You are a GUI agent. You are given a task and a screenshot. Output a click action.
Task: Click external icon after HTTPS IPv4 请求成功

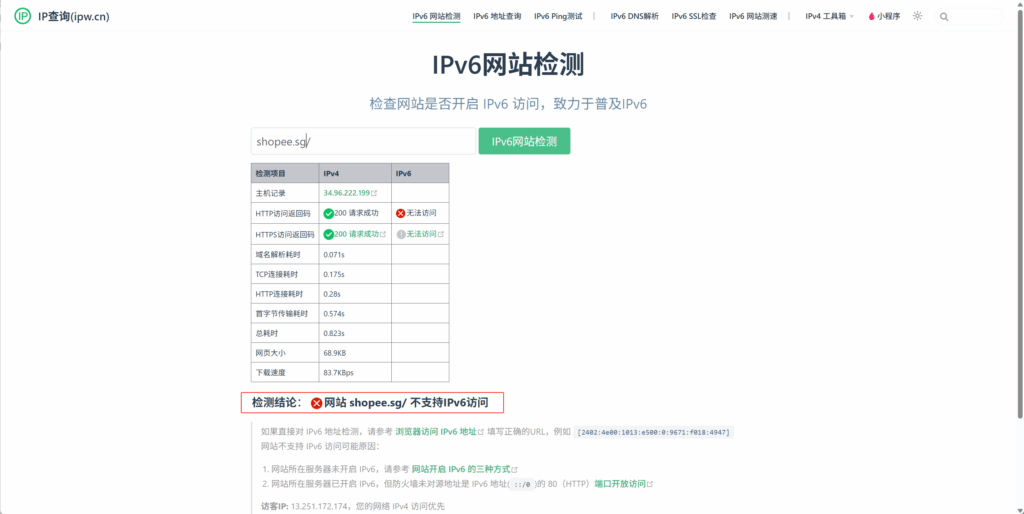pos(383,234)
